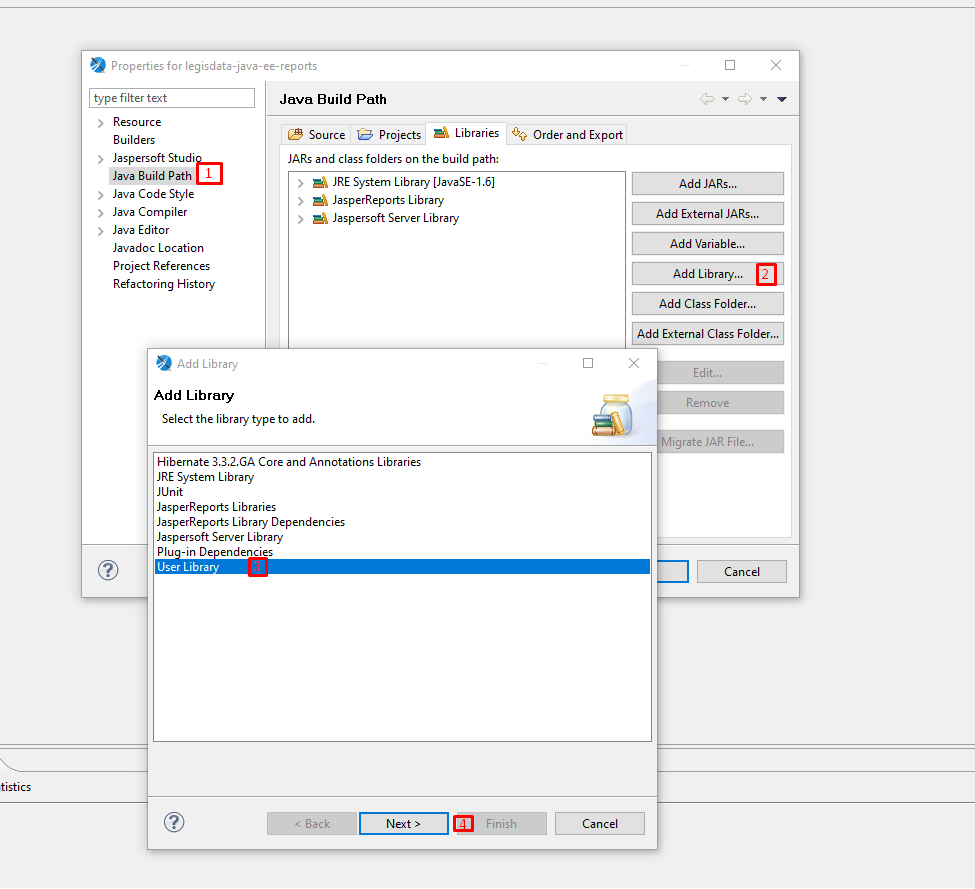Click the back navigation arrow in Properties header
The width and height of the screenshot is (975, 889).
point(707,99)
